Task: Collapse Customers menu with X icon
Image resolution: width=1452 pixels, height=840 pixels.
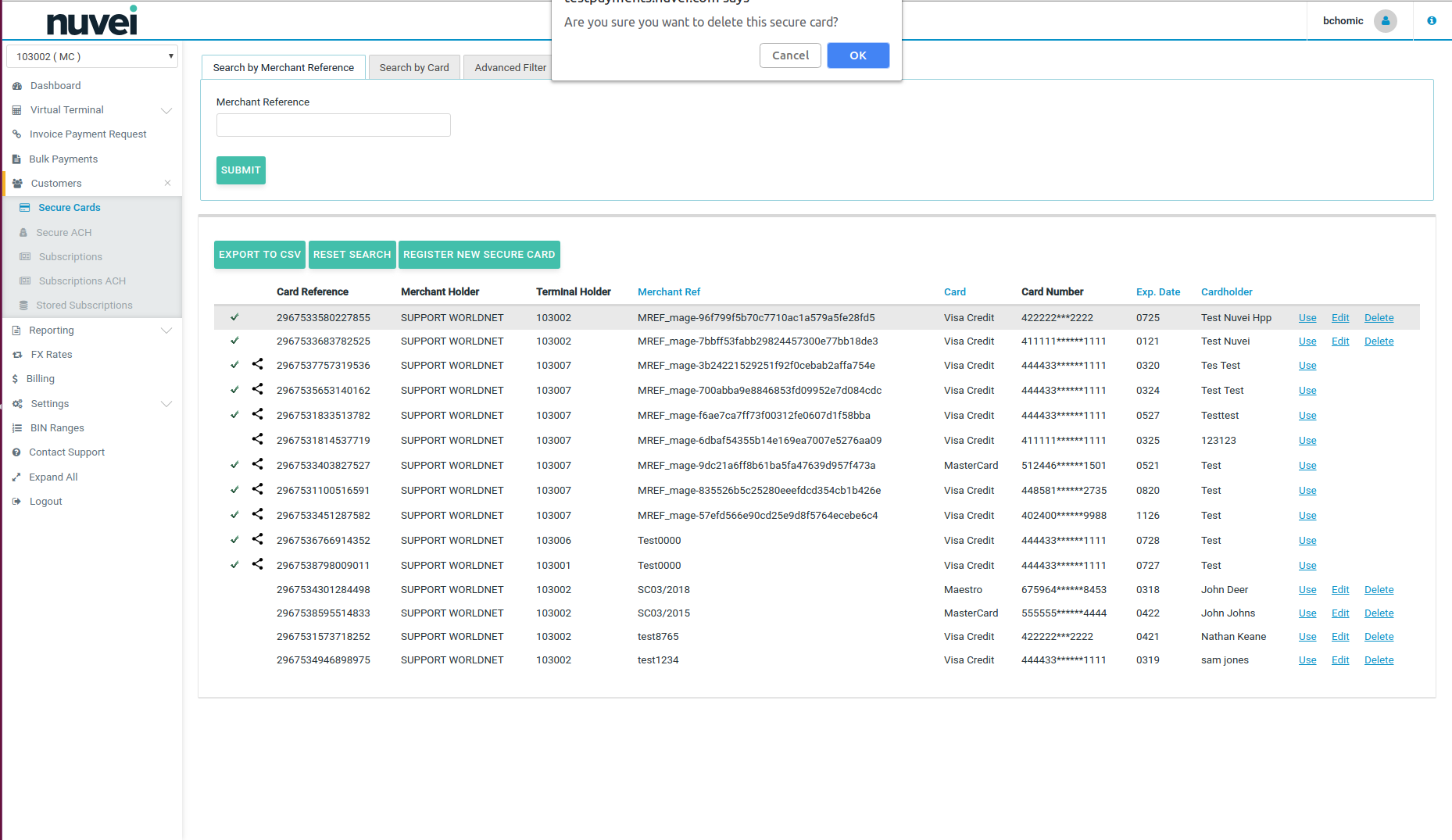Action: [x=167, y=184]
